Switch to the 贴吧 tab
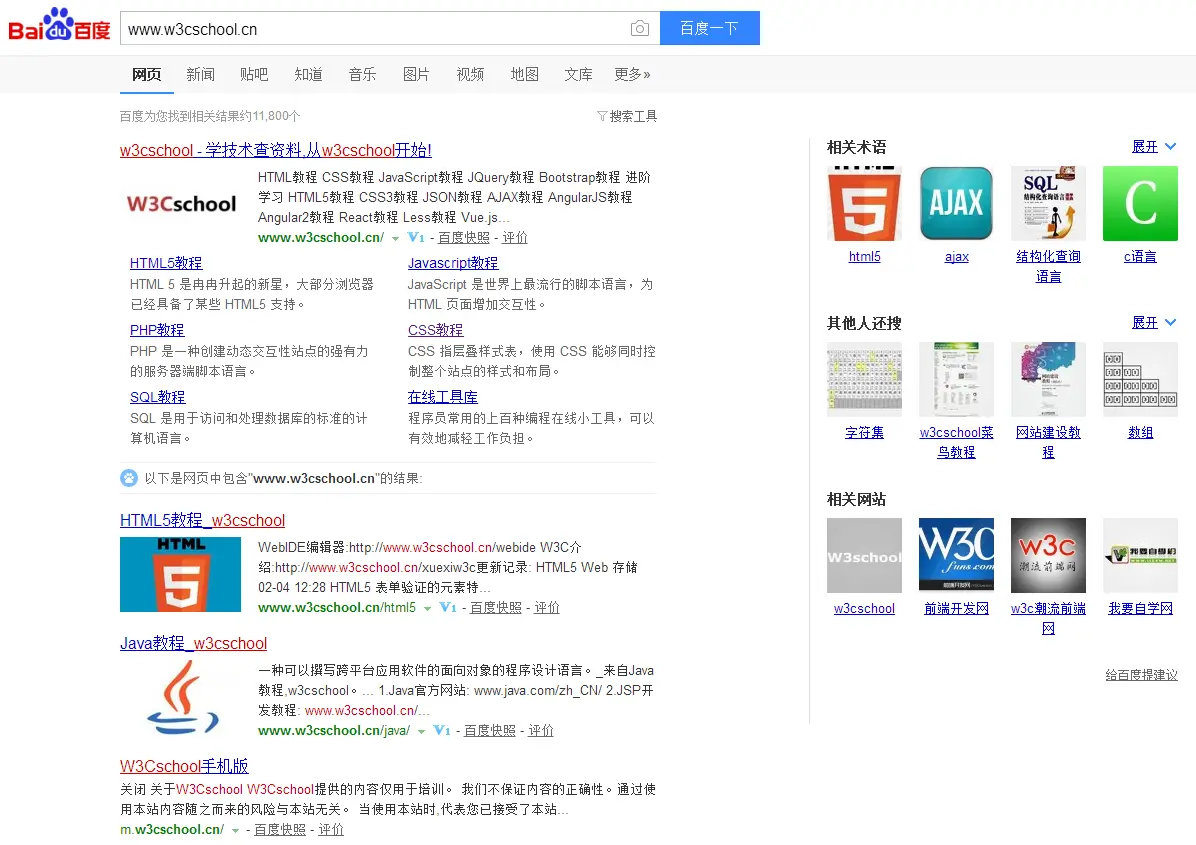This screenshot has width=1196, height=845. pos(254,74)
